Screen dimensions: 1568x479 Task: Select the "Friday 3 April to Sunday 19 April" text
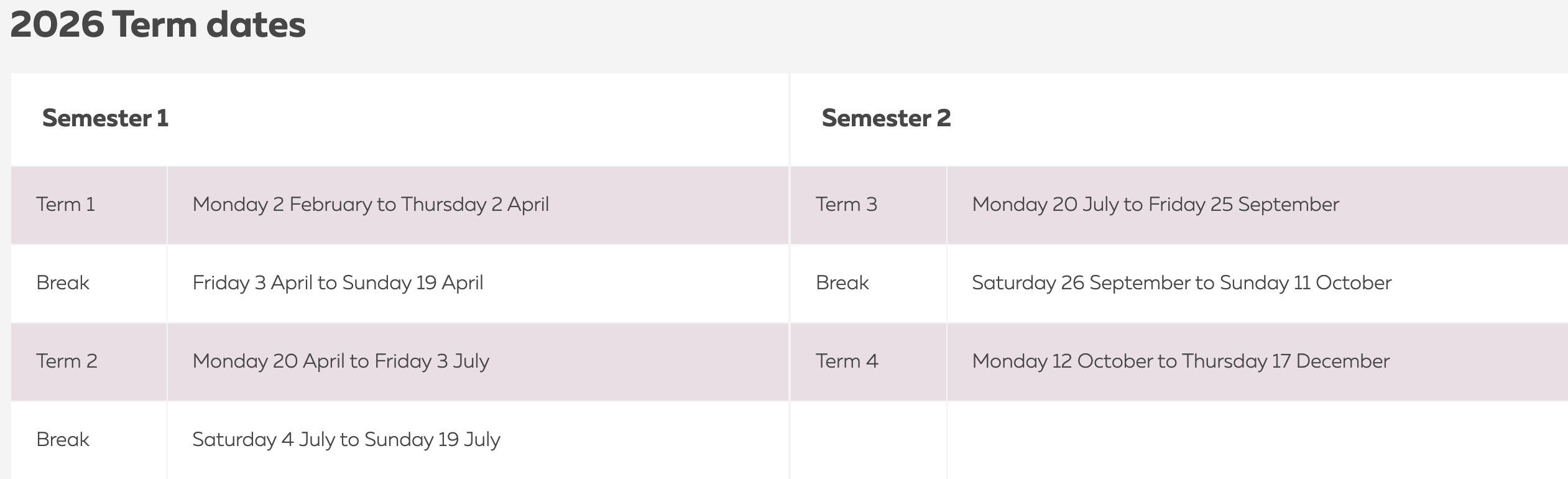pyautogui.click(x=338, y=283)
